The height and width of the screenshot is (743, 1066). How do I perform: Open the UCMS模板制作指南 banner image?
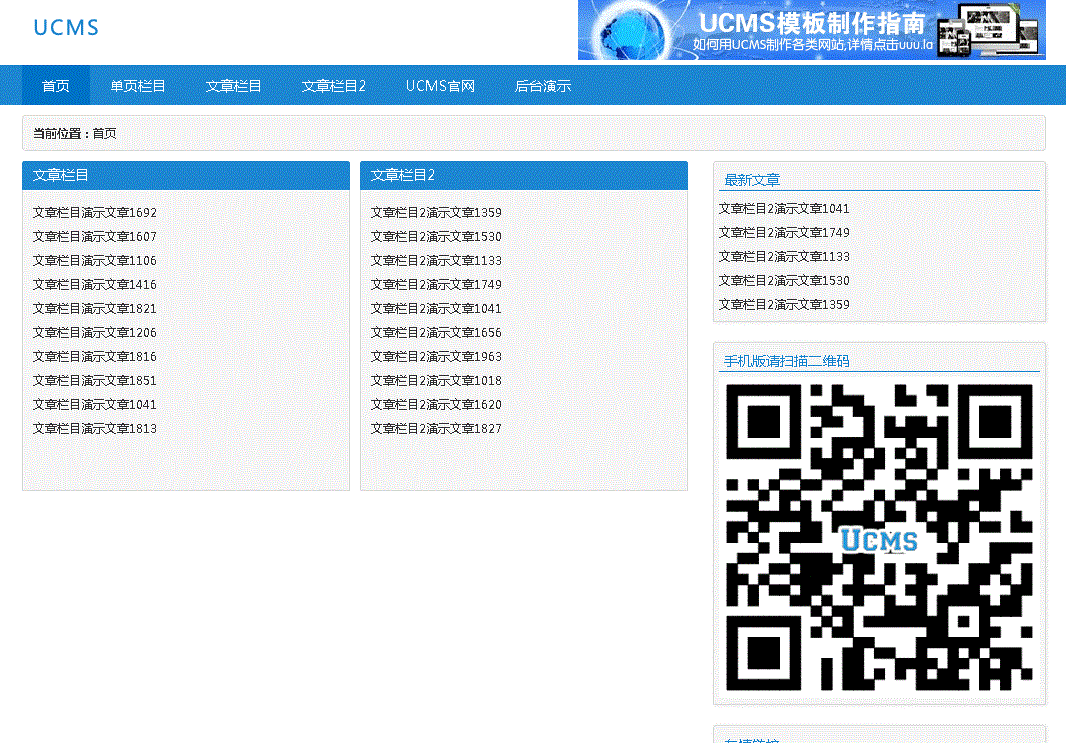point(811,30)
